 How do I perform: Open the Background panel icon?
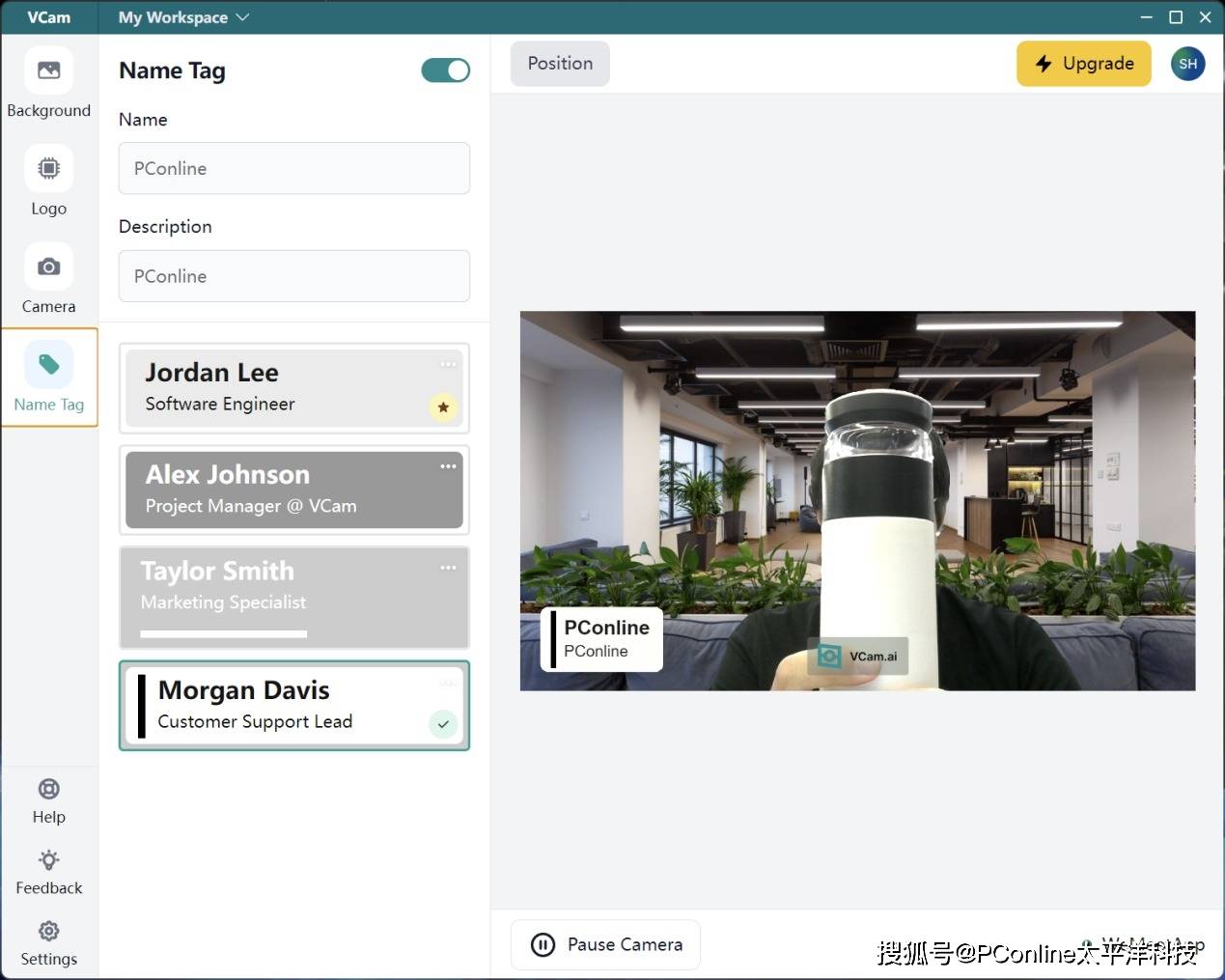[x=48, y=71]
